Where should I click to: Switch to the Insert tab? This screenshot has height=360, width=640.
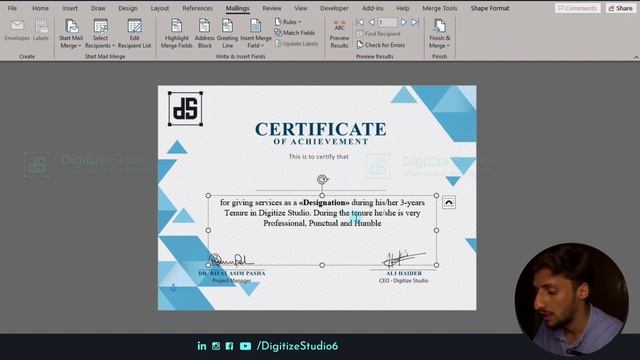[x=70, y=8]
